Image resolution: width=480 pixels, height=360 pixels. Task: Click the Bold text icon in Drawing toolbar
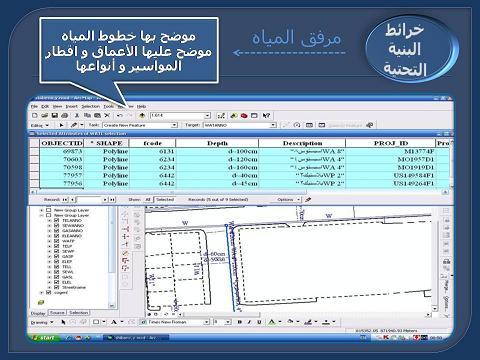(239, 322)
